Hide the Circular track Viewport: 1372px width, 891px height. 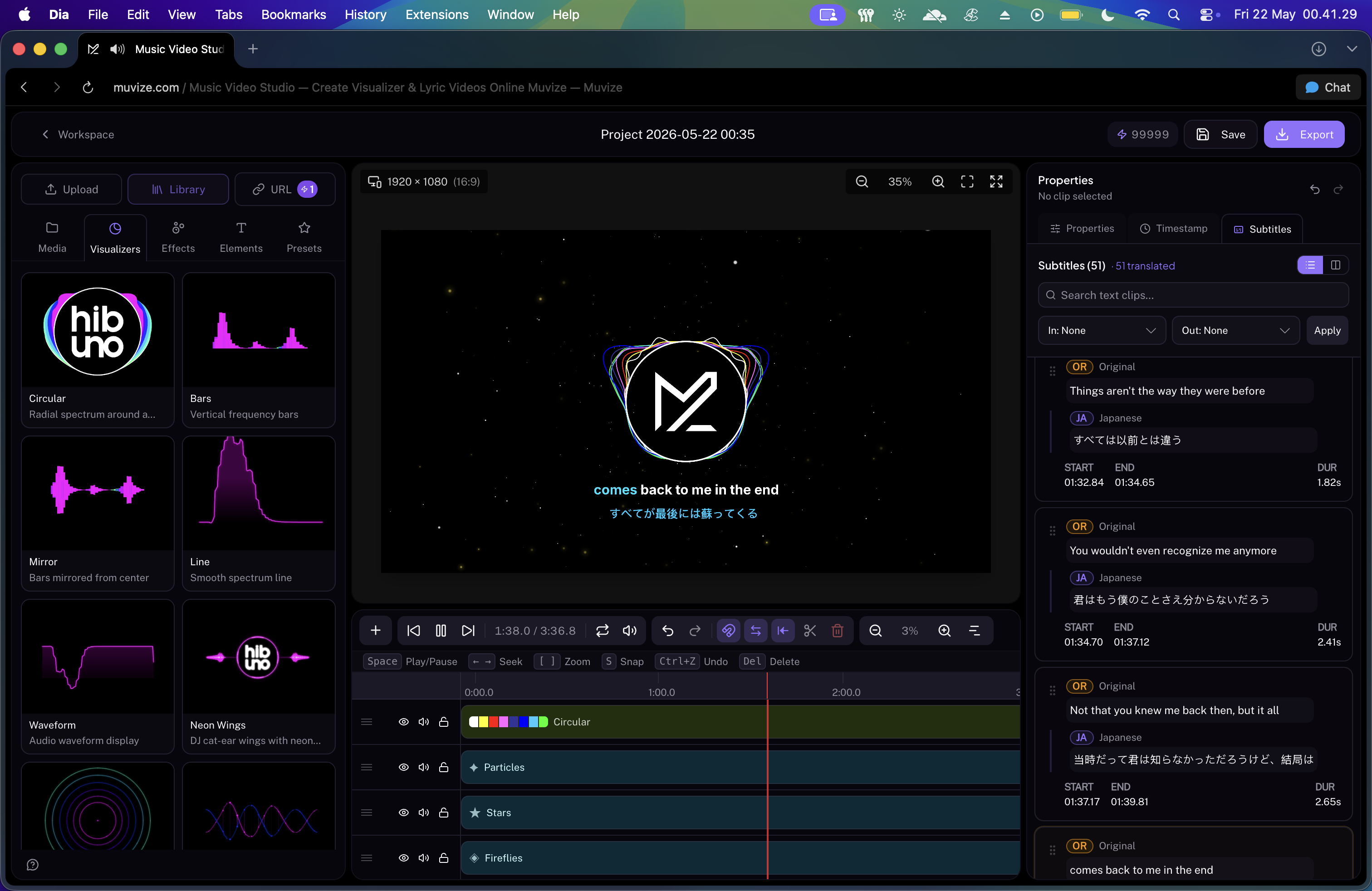tap(403, 722)
